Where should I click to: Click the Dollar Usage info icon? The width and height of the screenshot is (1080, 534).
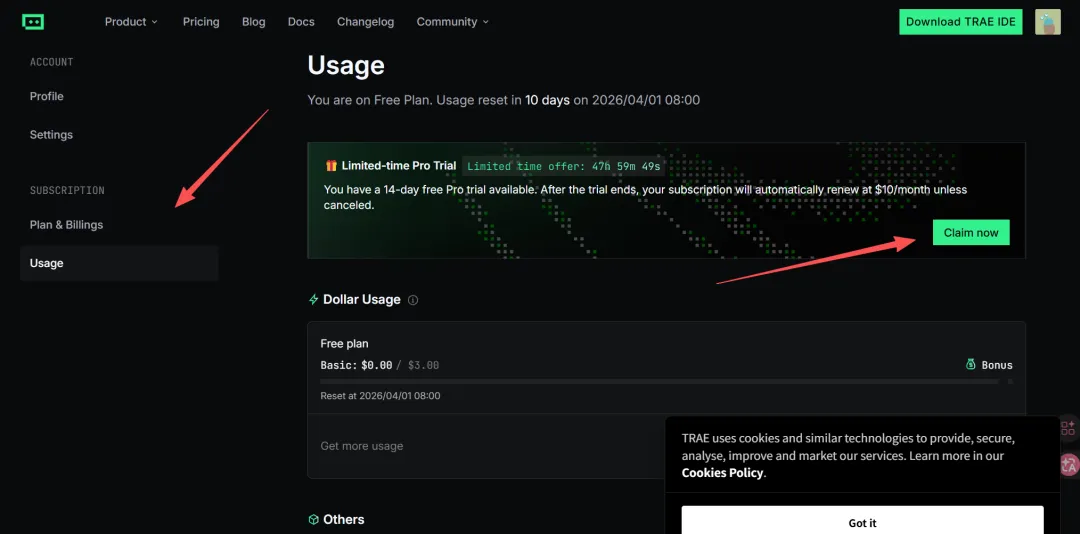[413, 300]
